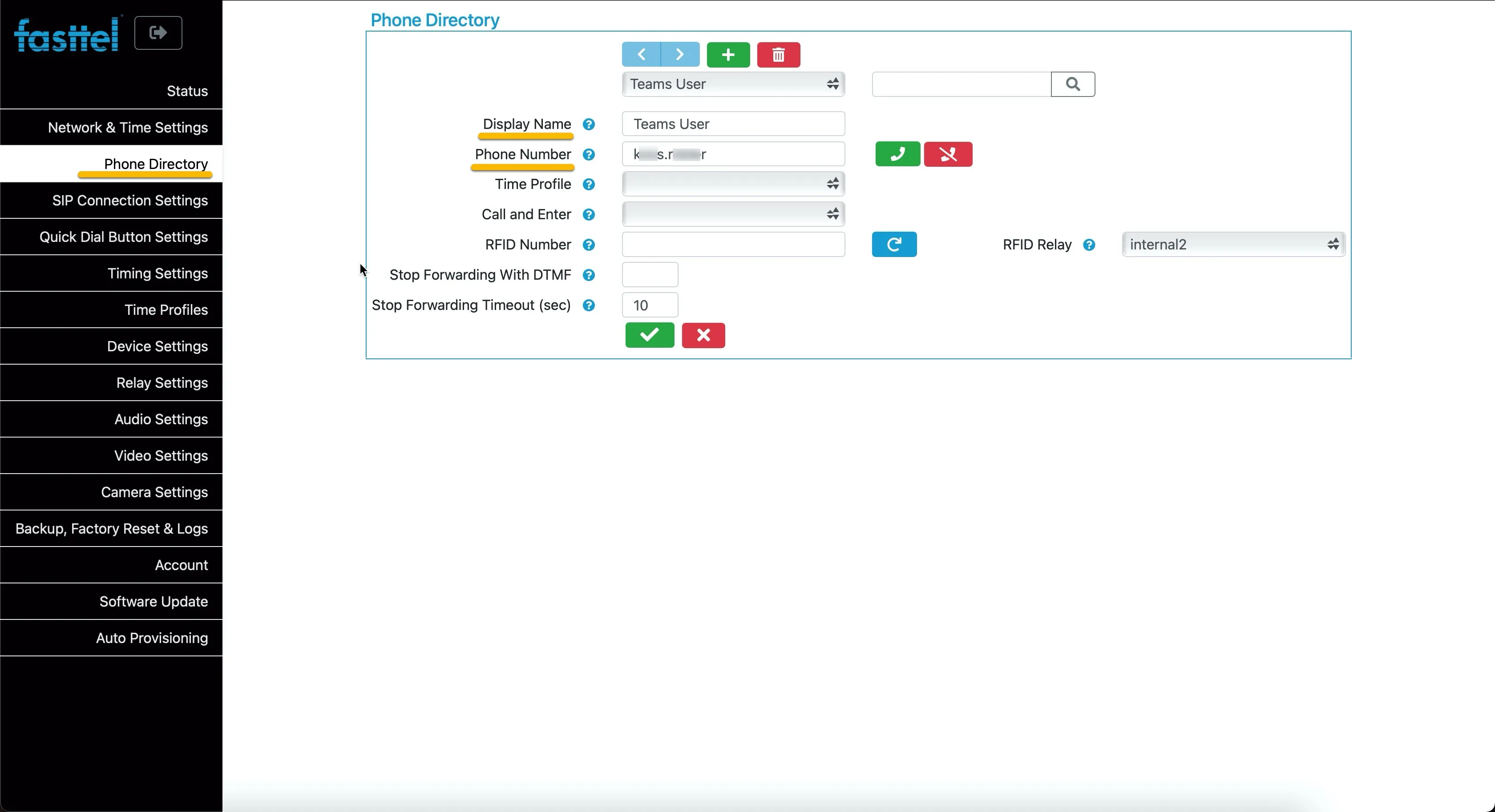Open help for Stop Forwarding With DTMF

[589, 275]
